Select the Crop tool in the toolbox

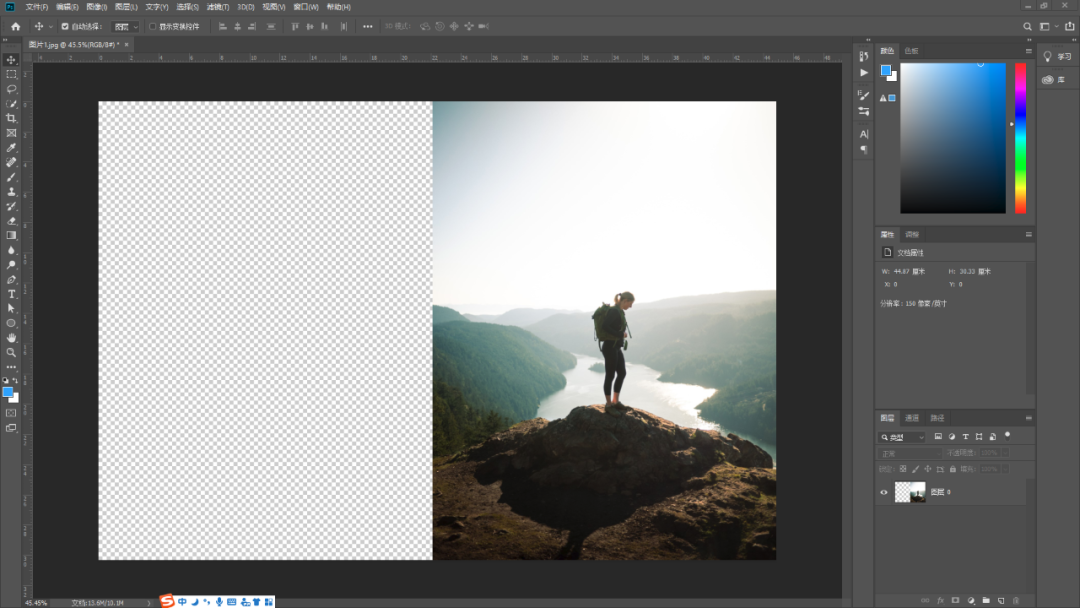11,118
